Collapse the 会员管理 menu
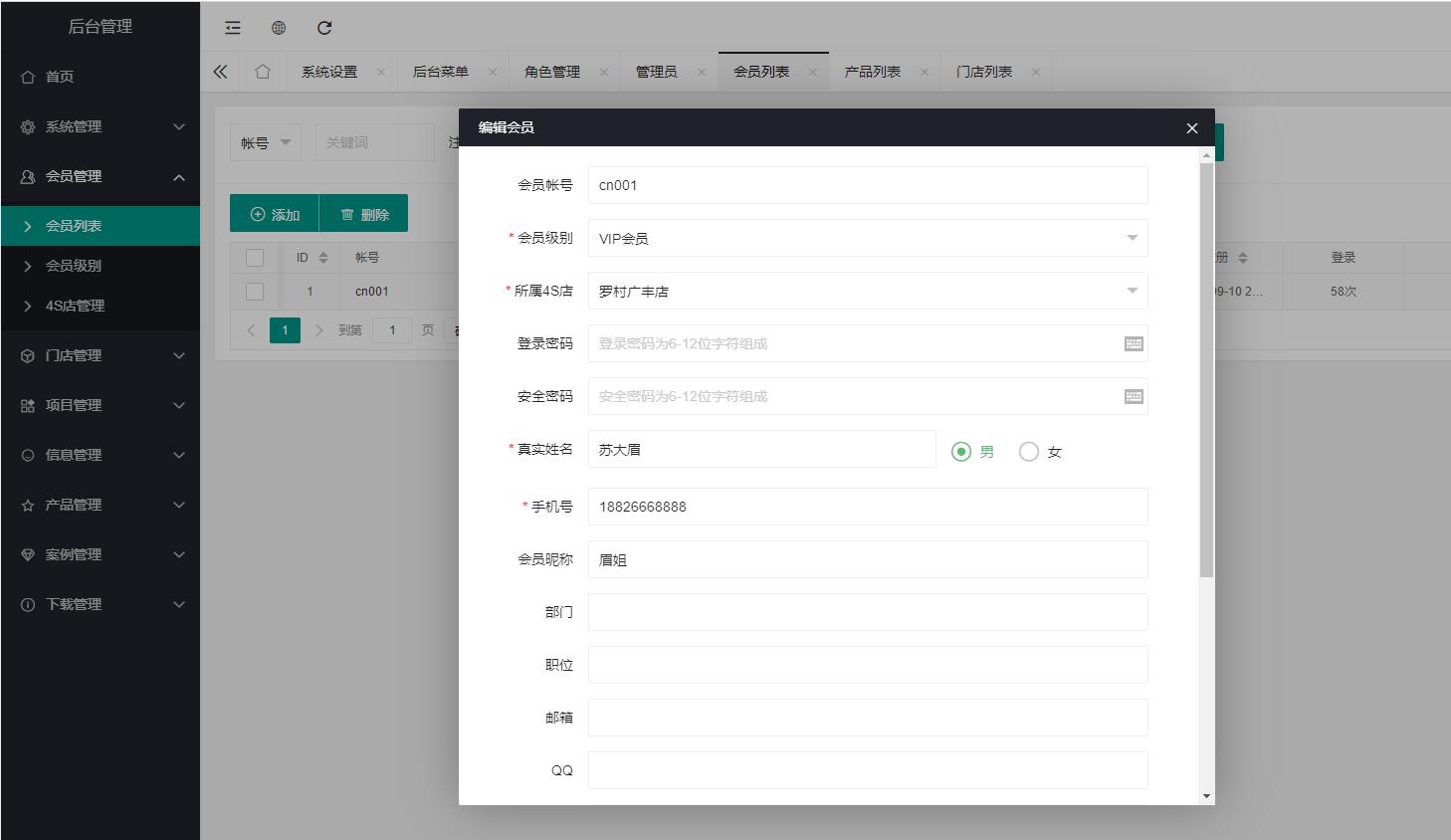 [179, 177]
